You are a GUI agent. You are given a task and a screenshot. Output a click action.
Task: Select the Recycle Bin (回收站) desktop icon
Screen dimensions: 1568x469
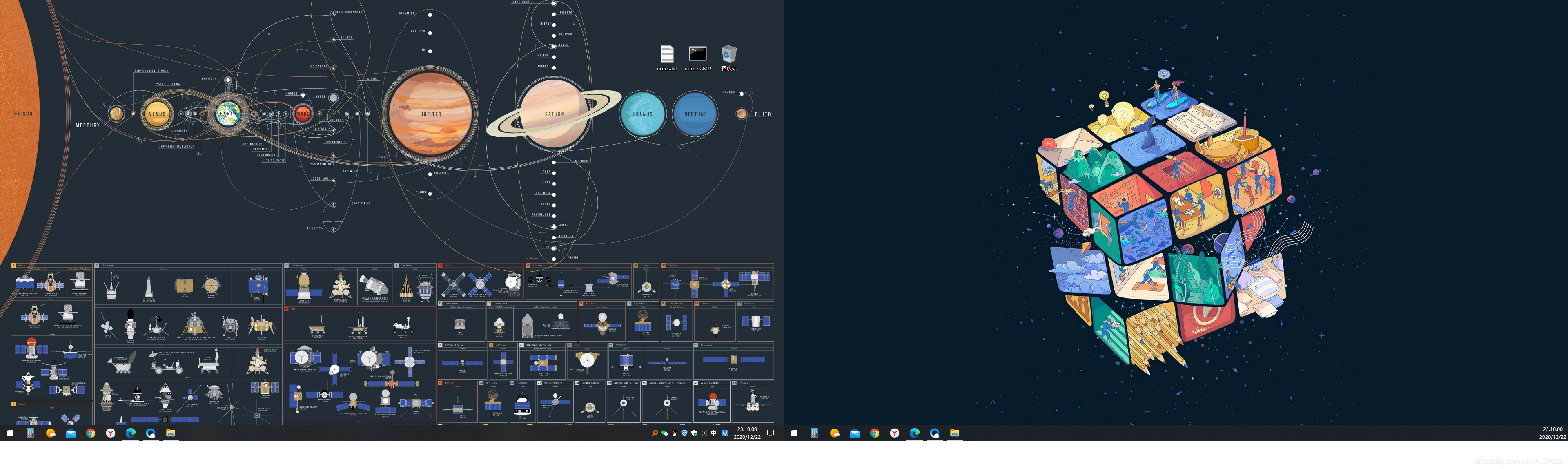(728, 55)
